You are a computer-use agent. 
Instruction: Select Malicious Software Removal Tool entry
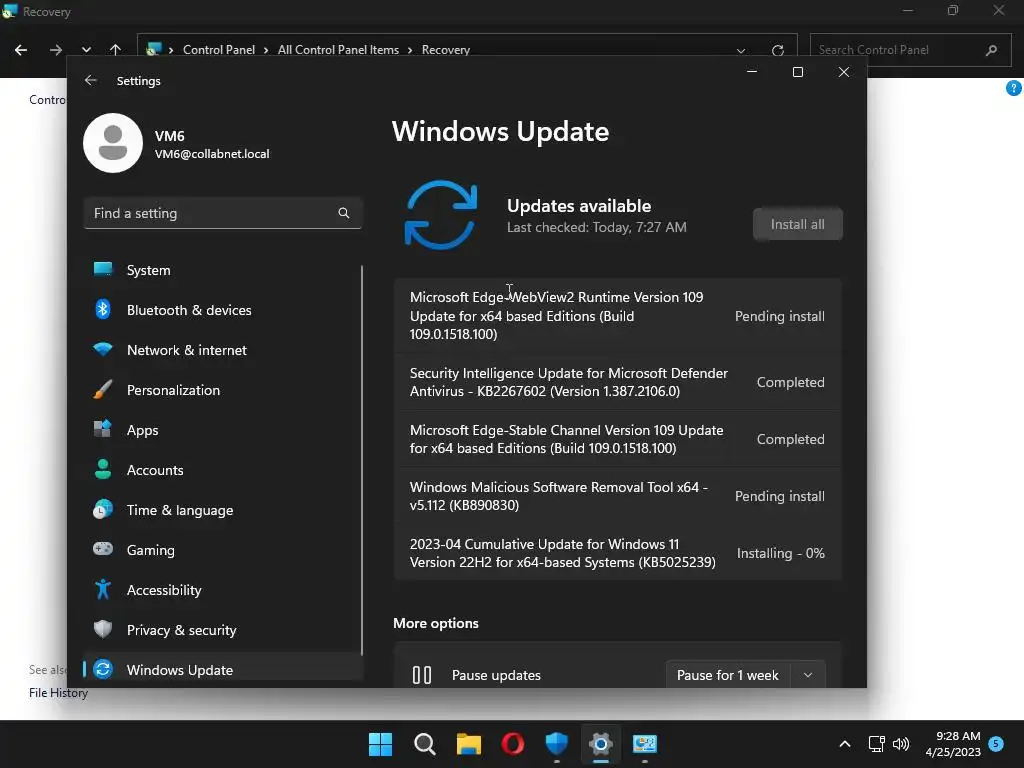point(617,496)
